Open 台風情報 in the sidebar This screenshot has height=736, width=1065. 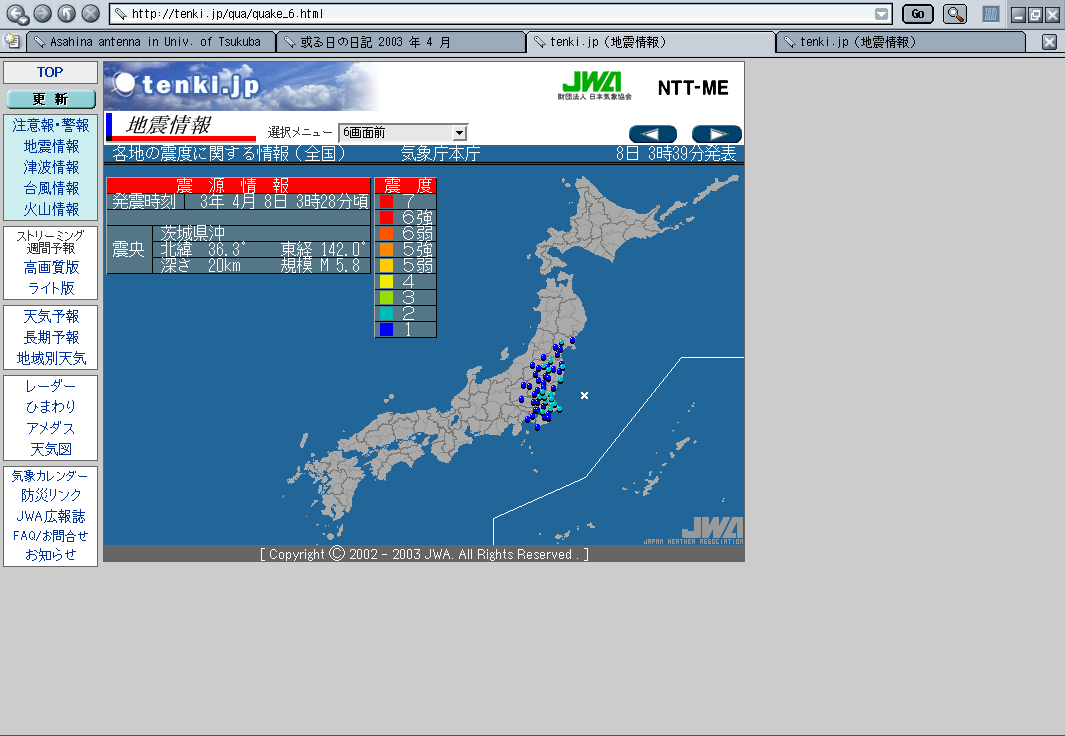[x=51, y=189]
